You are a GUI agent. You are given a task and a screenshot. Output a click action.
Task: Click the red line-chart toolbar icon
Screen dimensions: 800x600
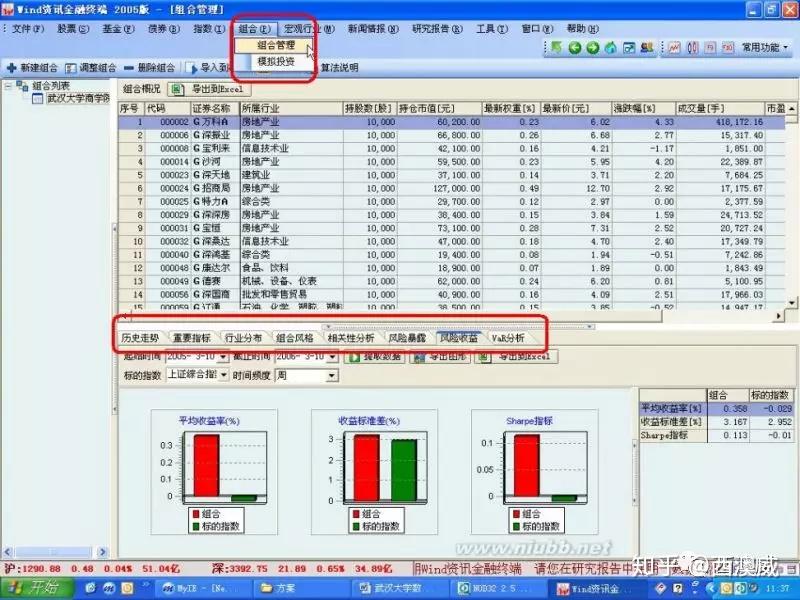(x=674, y=48)
